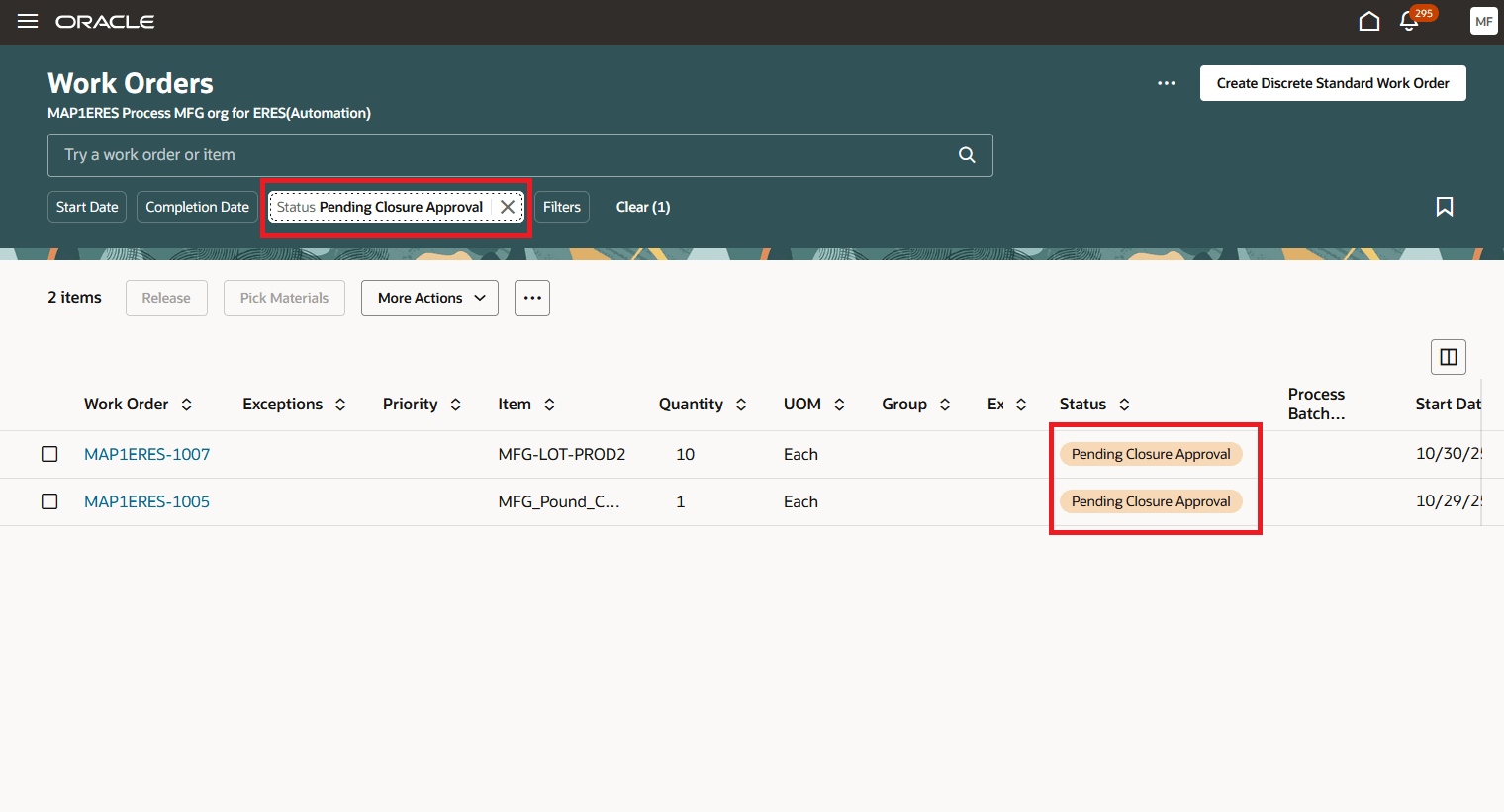The image size is (1504, 812).
Task: Click quantity 1 cell for MAP1ERES-1005
Action: pyautogui.click(x=681, y=501)
